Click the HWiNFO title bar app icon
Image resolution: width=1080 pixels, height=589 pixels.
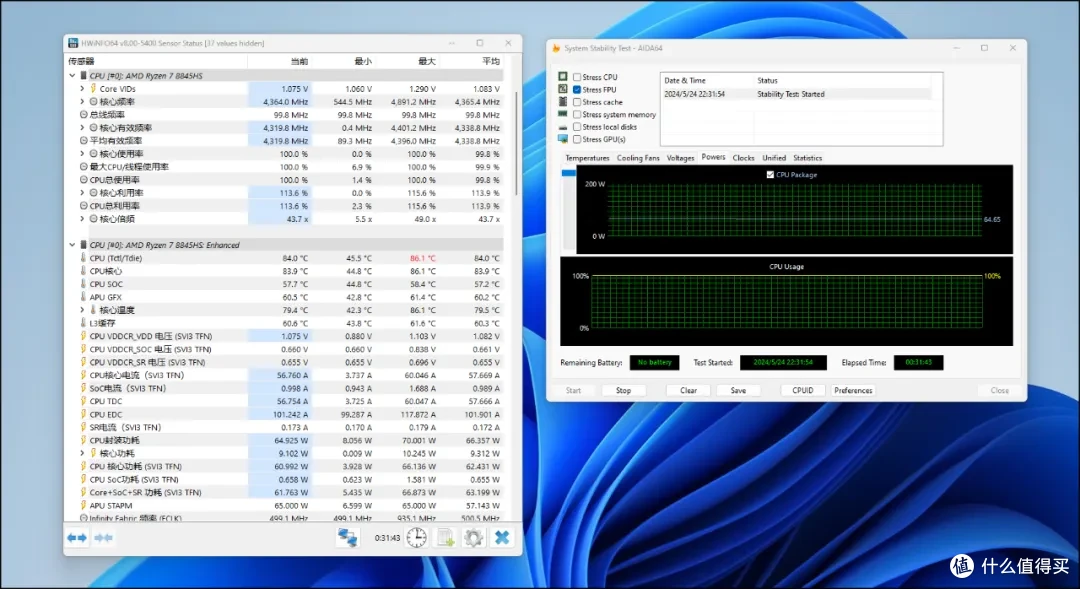(73, 43)
